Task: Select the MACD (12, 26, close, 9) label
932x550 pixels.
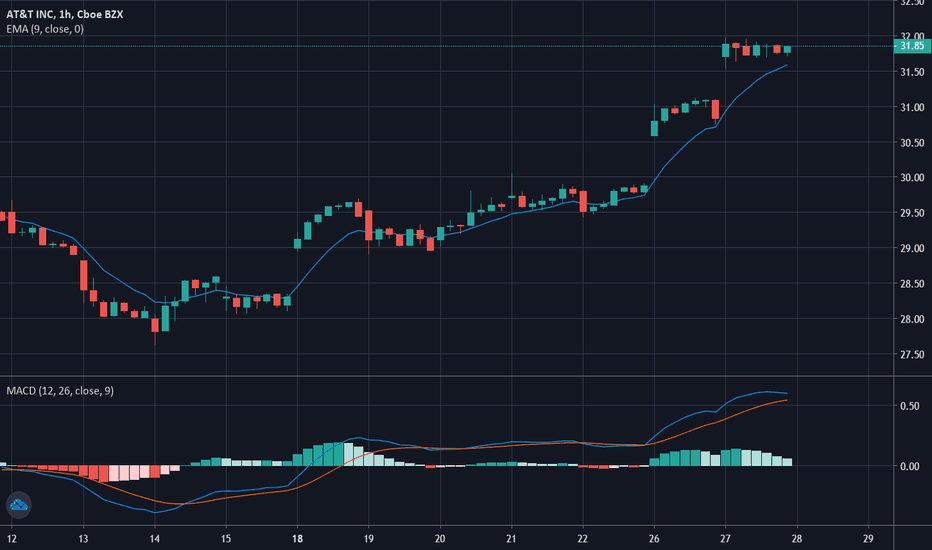Action: click(60, 391)
